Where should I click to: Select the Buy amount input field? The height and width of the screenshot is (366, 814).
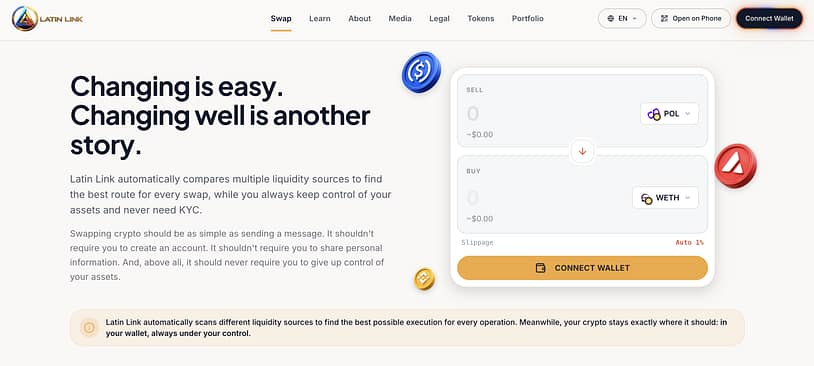pos(542,198)
